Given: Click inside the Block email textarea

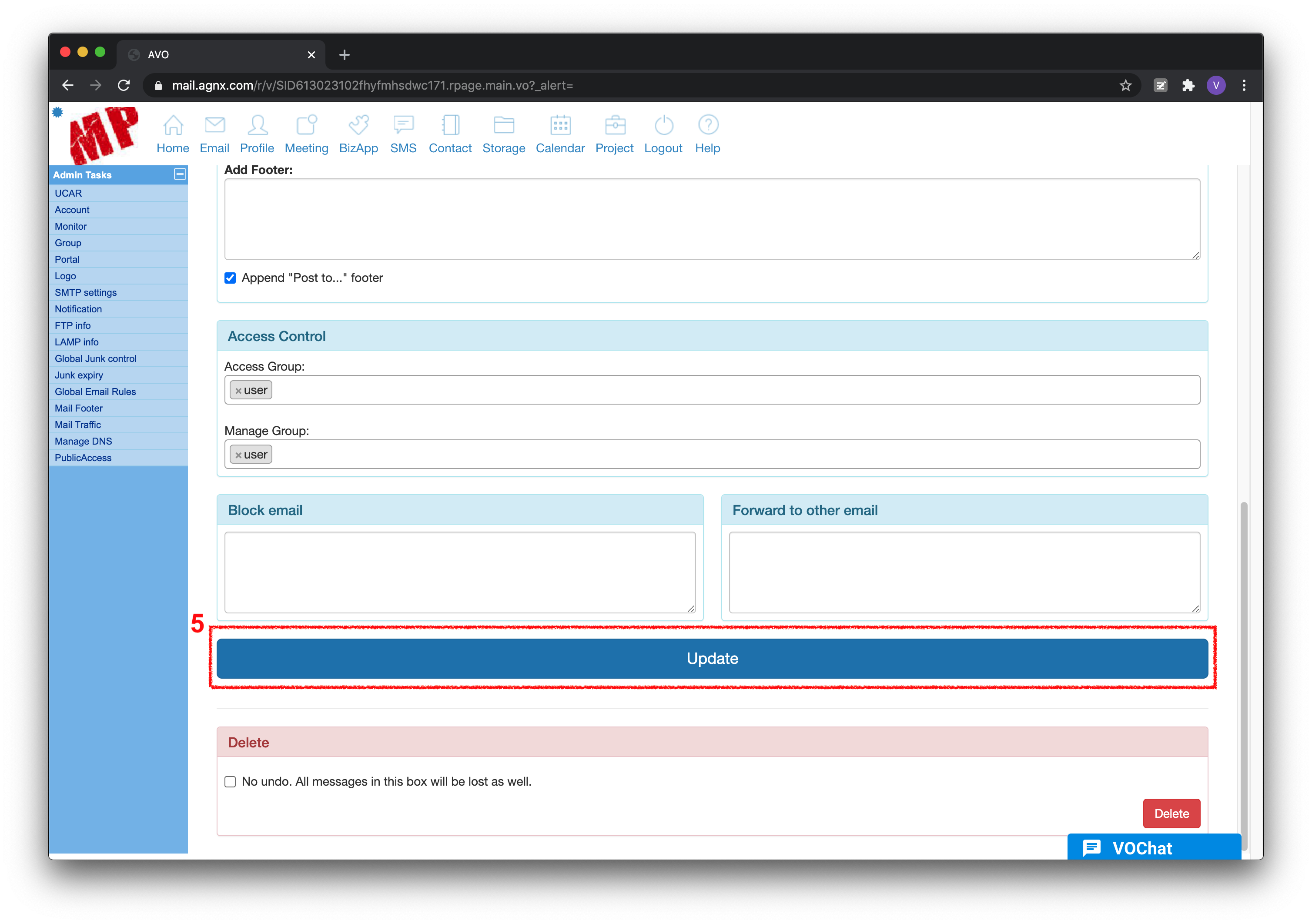Looking at the screenshot, I should point(459,572).
